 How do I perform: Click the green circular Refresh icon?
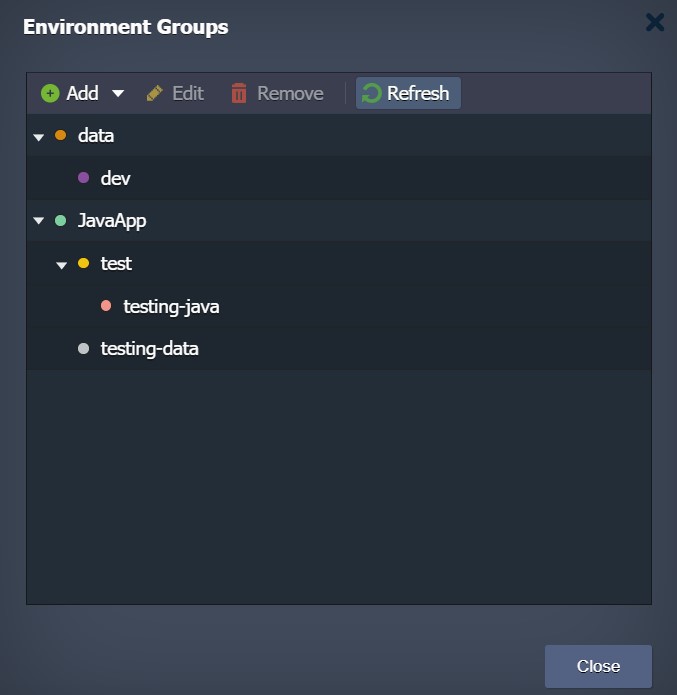371,93
